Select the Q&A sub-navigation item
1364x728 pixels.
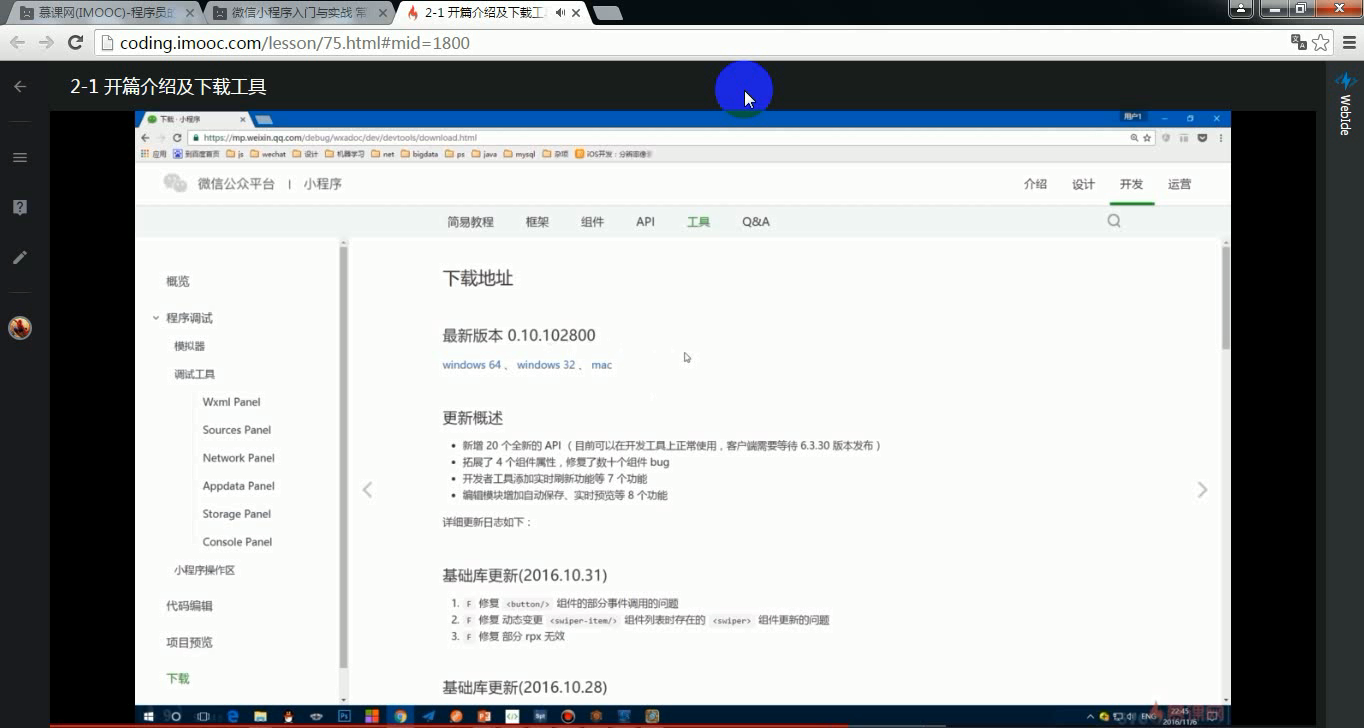pos(756,222)
